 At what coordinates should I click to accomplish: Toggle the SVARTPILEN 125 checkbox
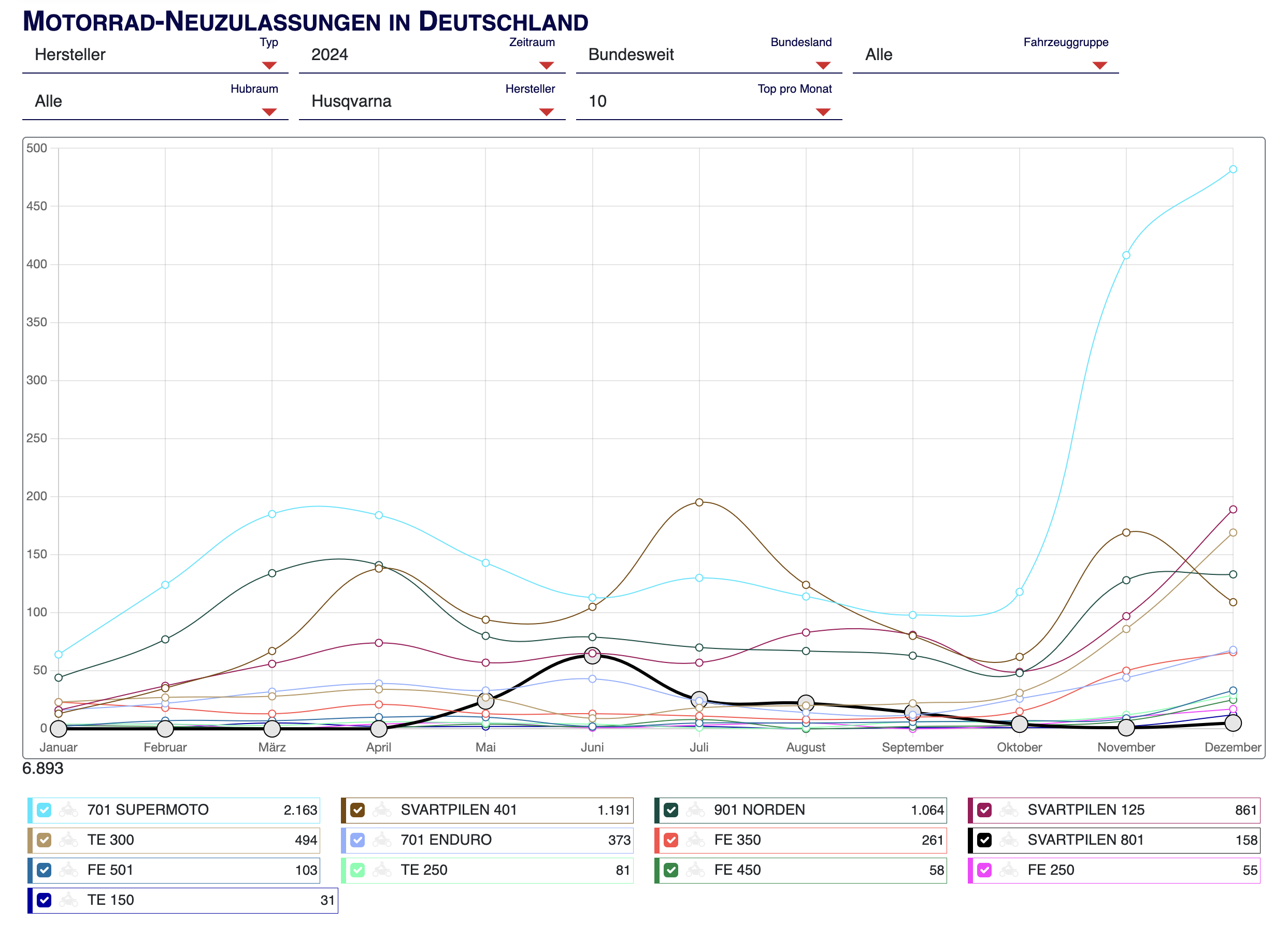[985, 811]
